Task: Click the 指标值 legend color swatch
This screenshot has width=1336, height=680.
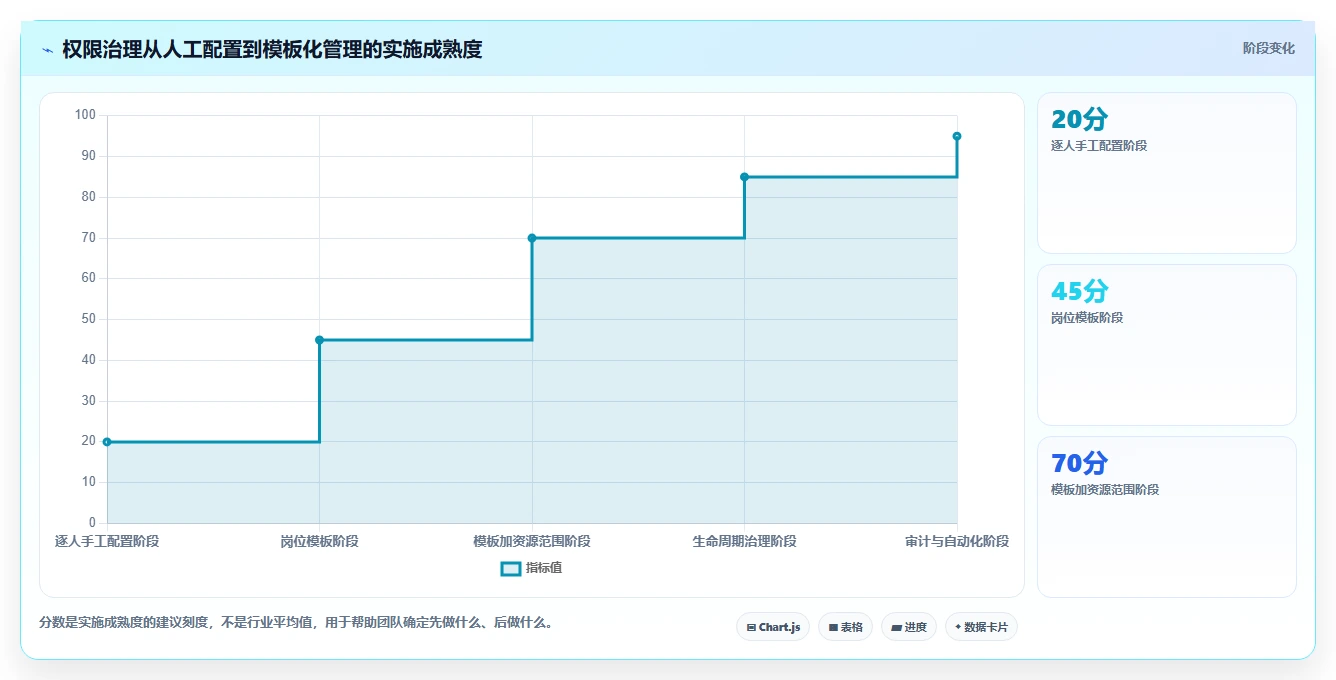Action: tap(510, 568)
